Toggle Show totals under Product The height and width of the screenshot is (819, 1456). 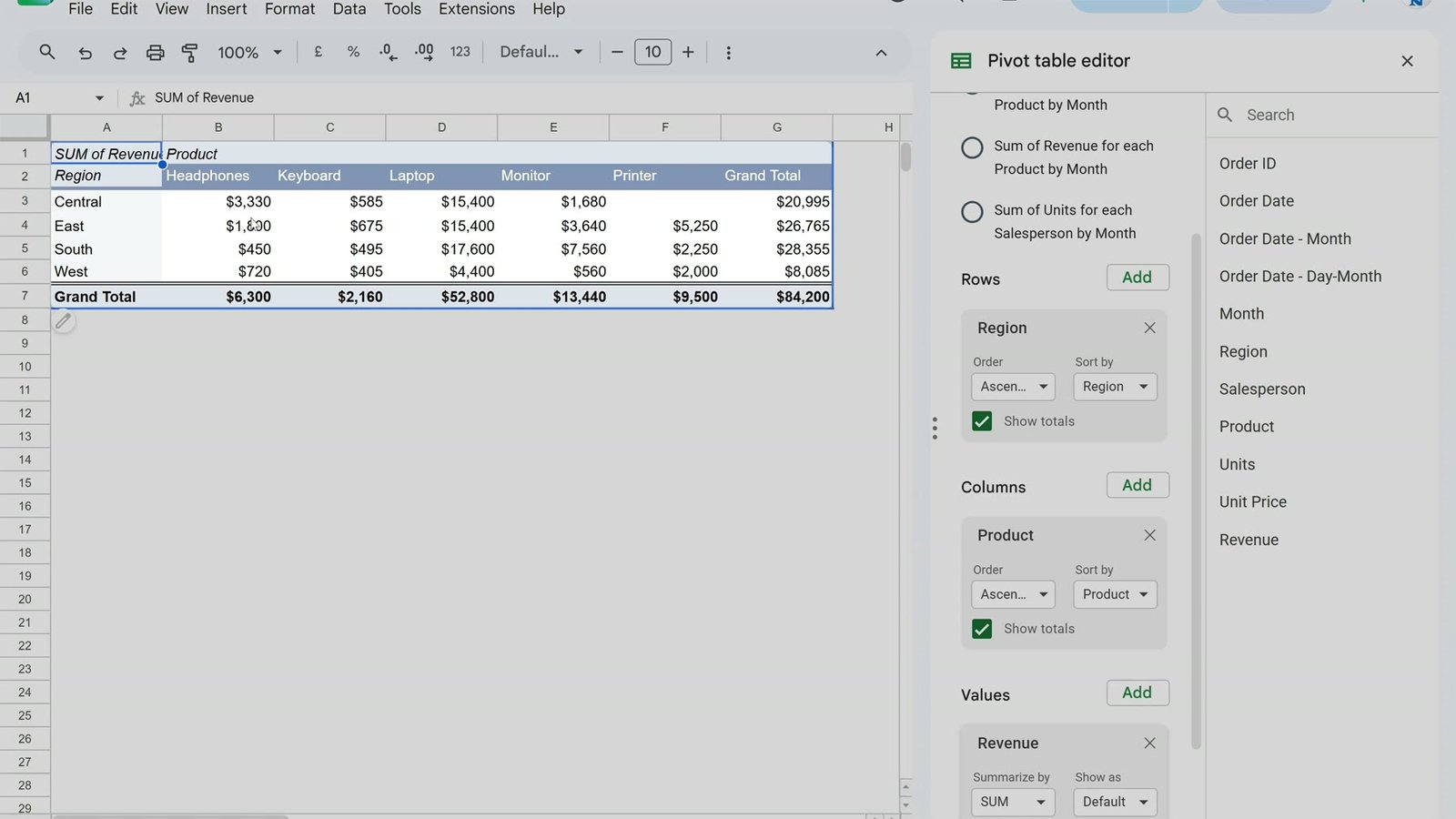pos(982,629)
